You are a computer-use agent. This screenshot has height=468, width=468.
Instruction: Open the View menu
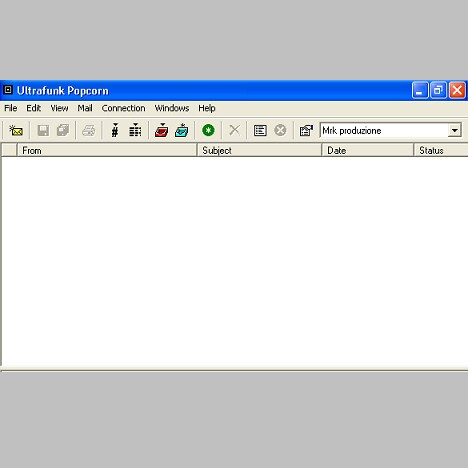click(59, 108)
